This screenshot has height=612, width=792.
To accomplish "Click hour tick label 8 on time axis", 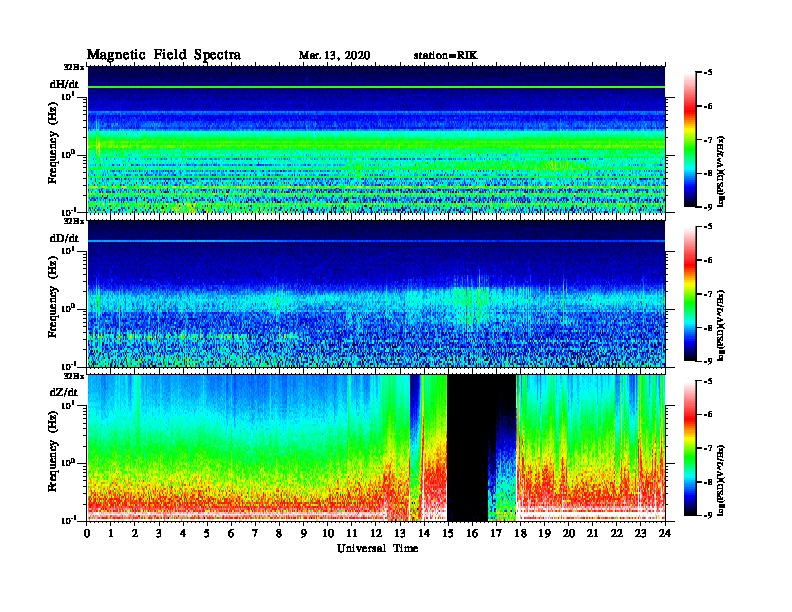I will 279,534.
